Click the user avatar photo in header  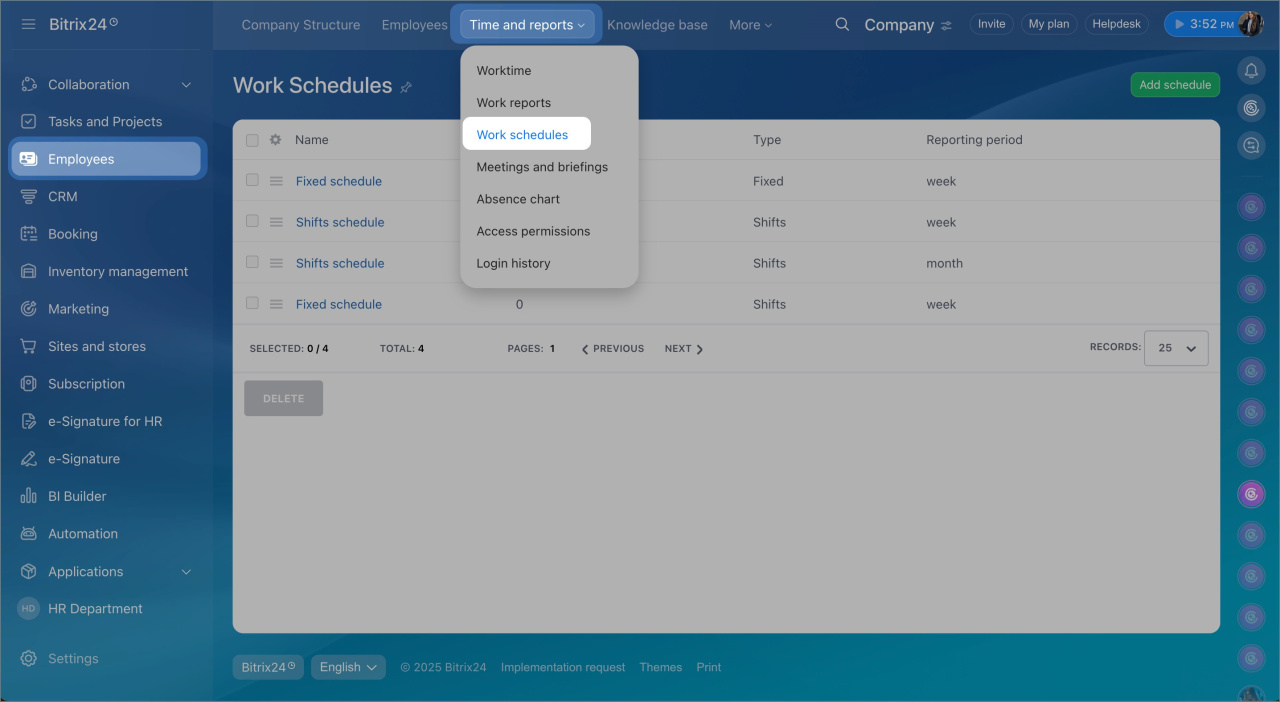[1250, 24]
